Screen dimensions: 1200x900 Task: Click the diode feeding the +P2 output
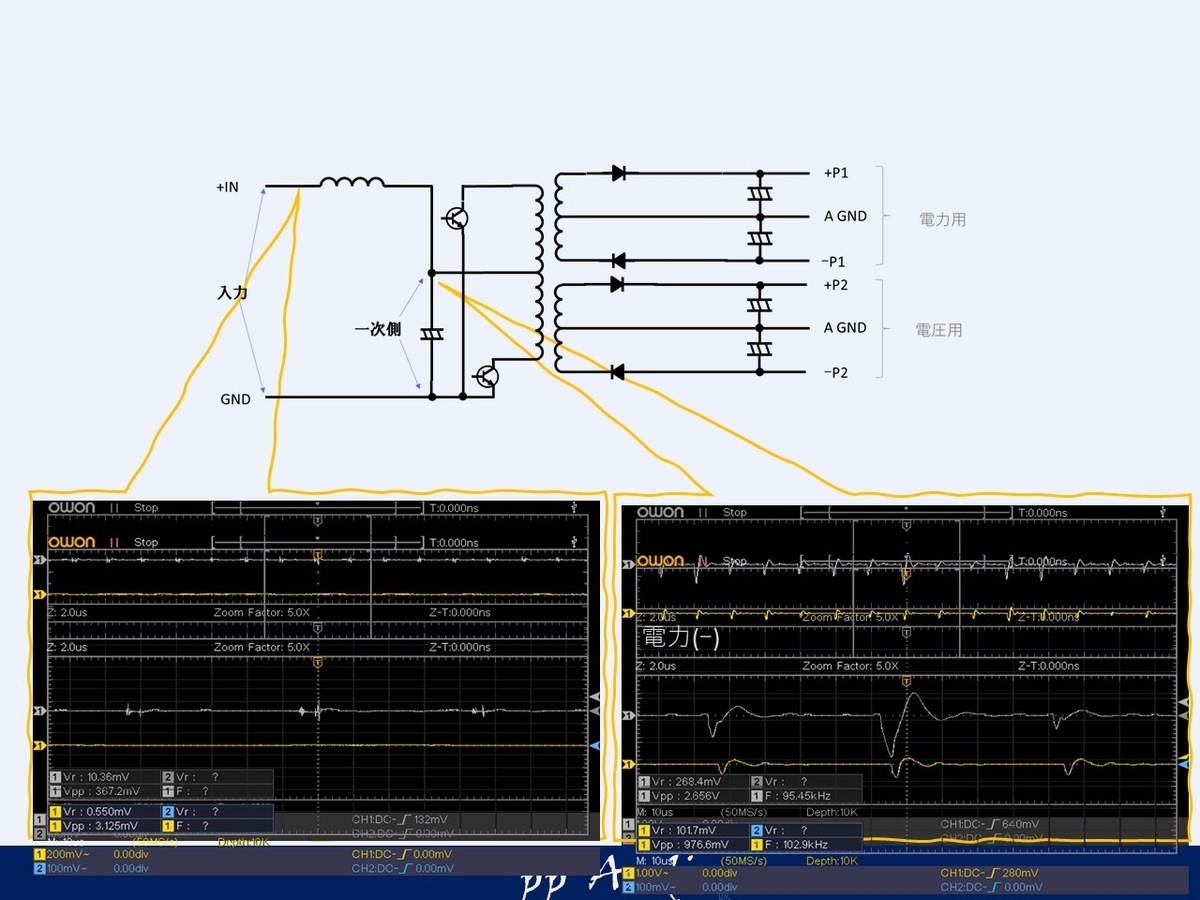coord(618,284)
